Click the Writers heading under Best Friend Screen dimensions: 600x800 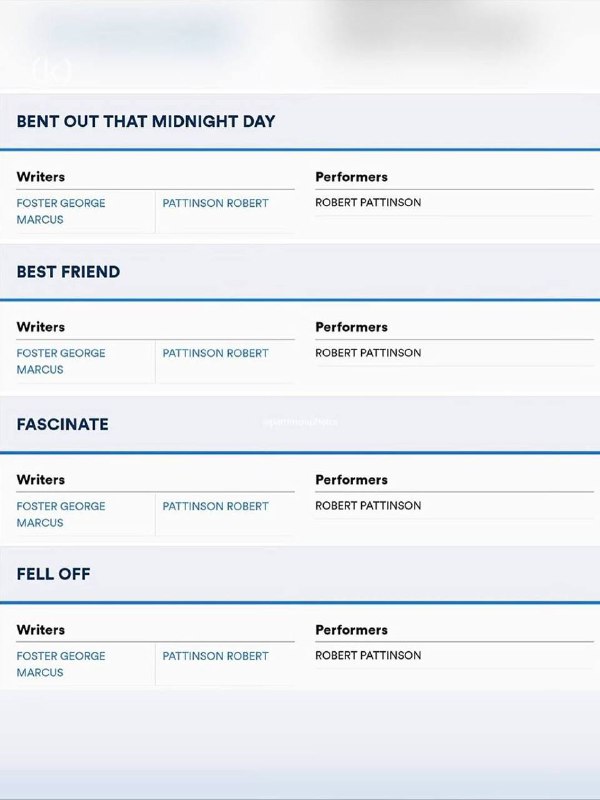click(x=41, y=327)
